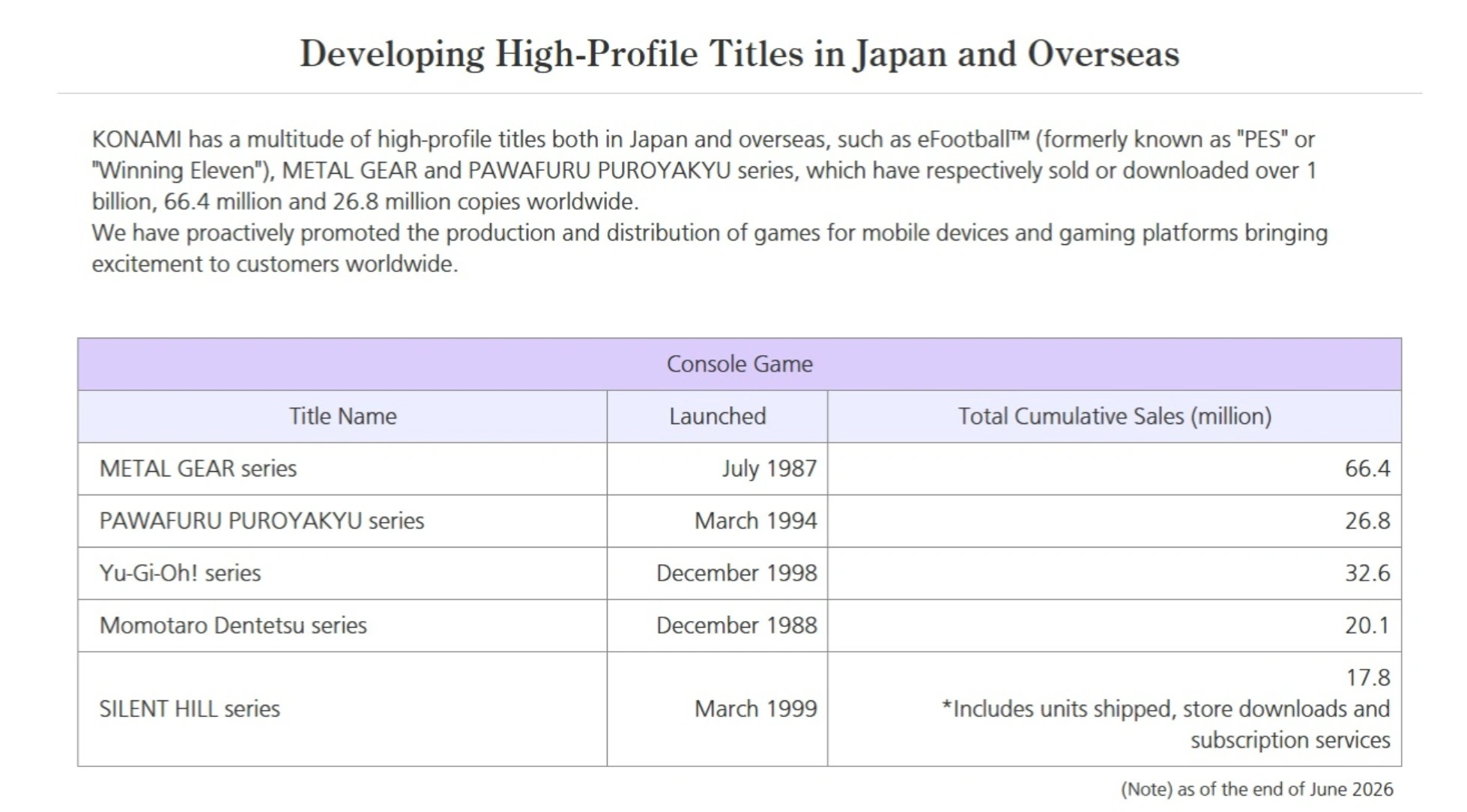
Task: Select the Launched column header
Action: [717, 416]
